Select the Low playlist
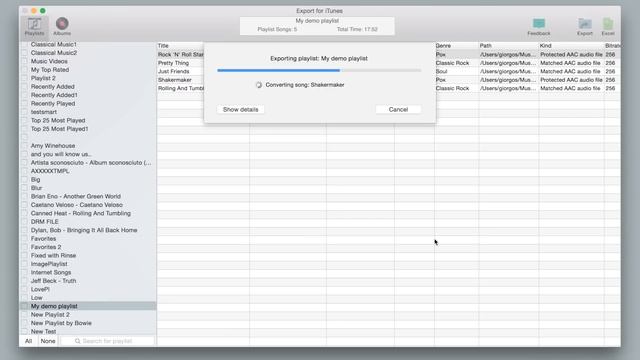 point(36,298)
